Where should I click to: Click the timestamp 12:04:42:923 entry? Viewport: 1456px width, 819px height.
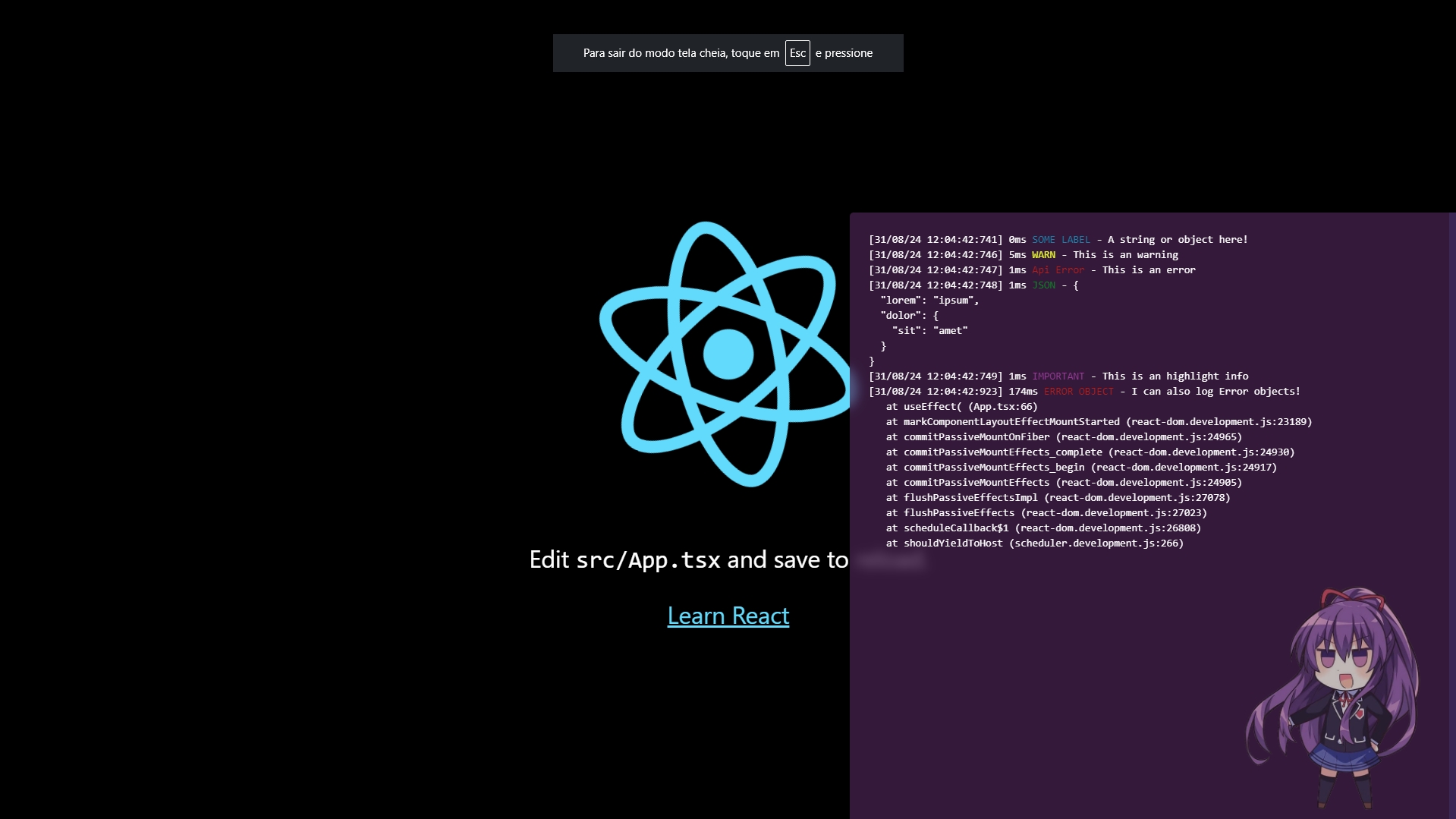pyautogui.click(x=936, y=392)
